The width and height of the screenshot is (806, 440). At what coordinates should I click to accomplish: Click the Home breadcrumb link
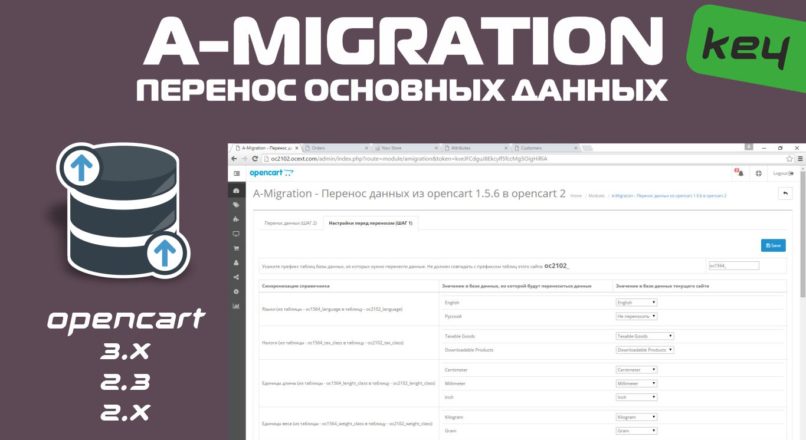[x=576, y=196]
